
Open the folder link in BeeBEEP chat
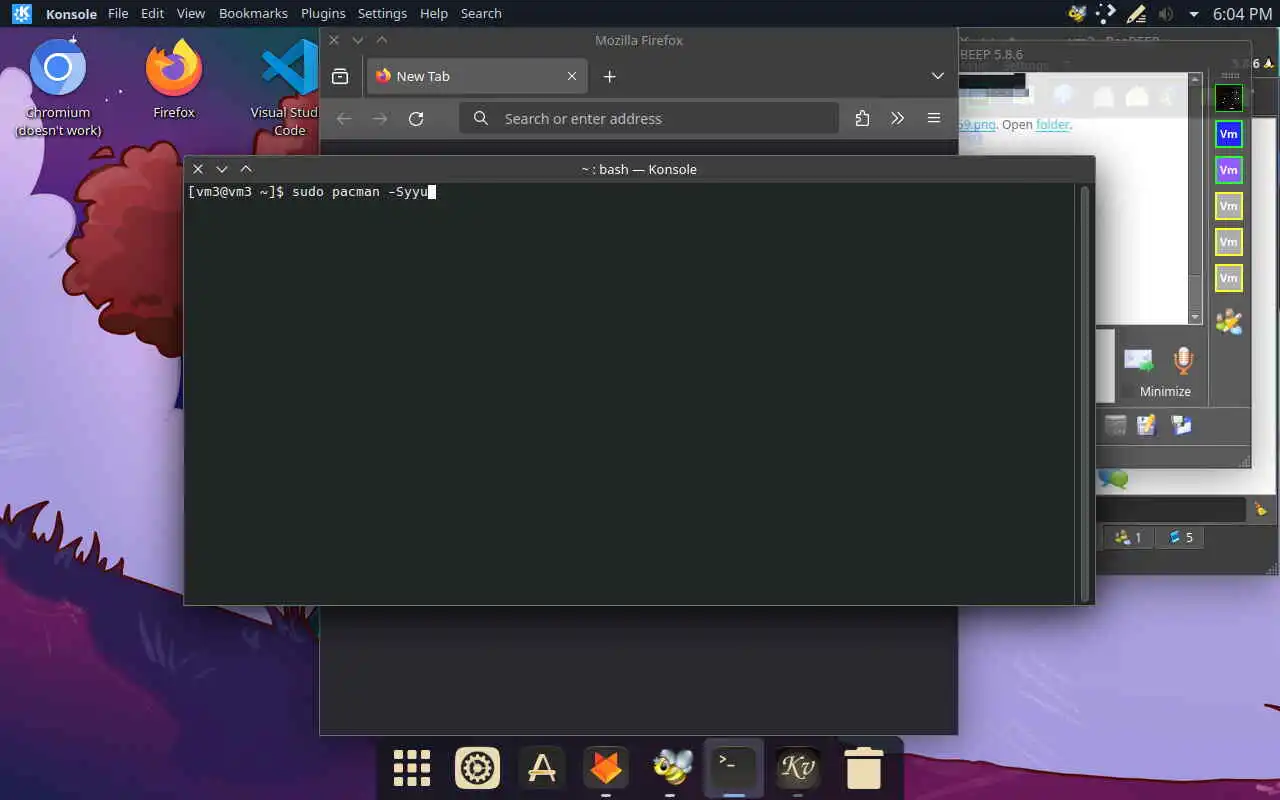(1052, 125)
